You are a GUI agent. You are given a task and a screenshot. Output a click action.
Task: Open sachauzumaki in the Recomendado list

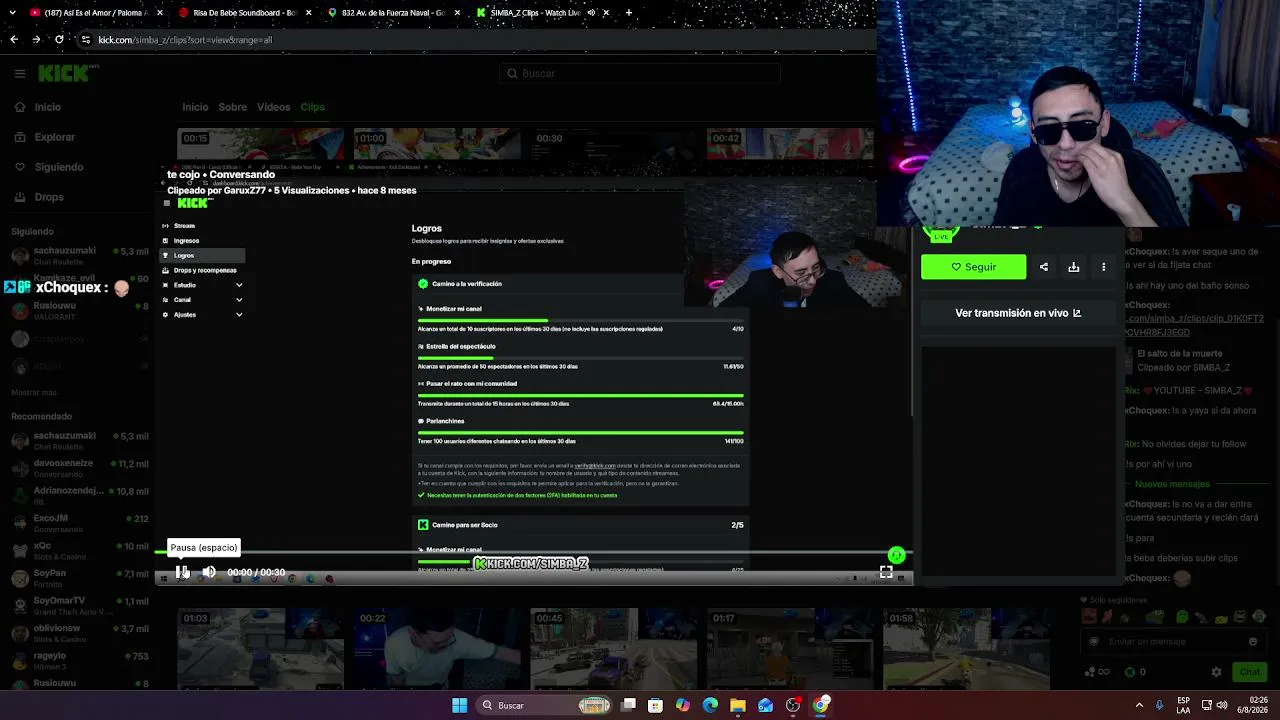(80, 440)
